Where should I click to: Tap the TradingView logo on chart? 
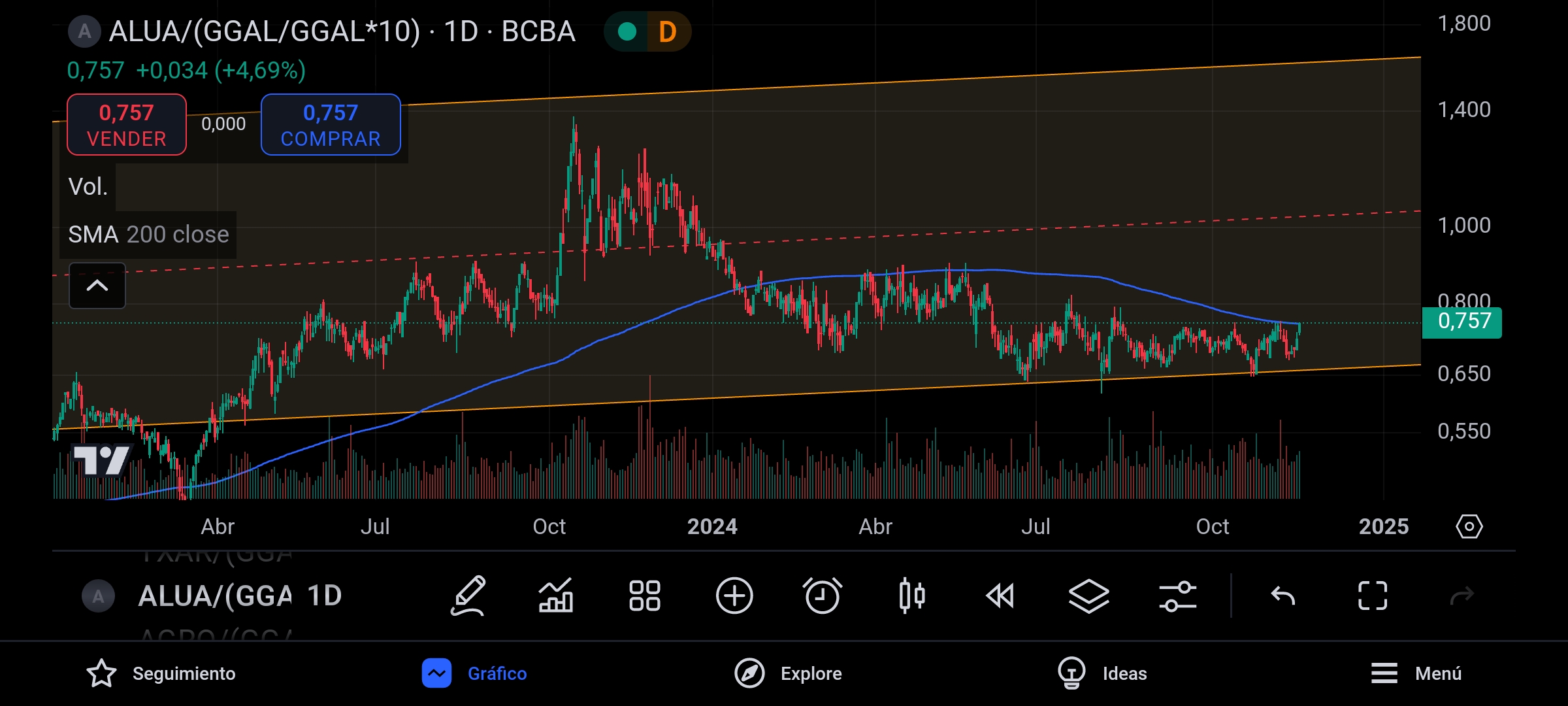(101, 460)
